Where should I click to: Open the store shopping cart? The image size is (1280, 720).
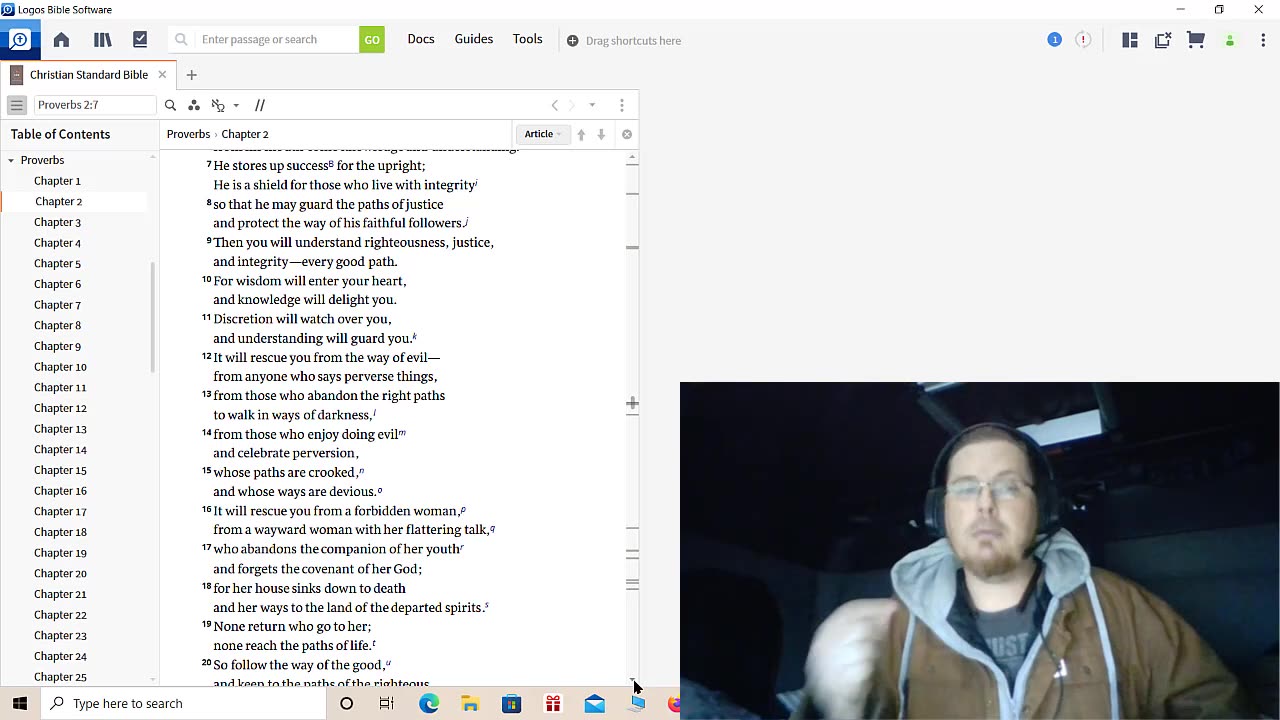pyautogui.click(x=1196, y=40)
